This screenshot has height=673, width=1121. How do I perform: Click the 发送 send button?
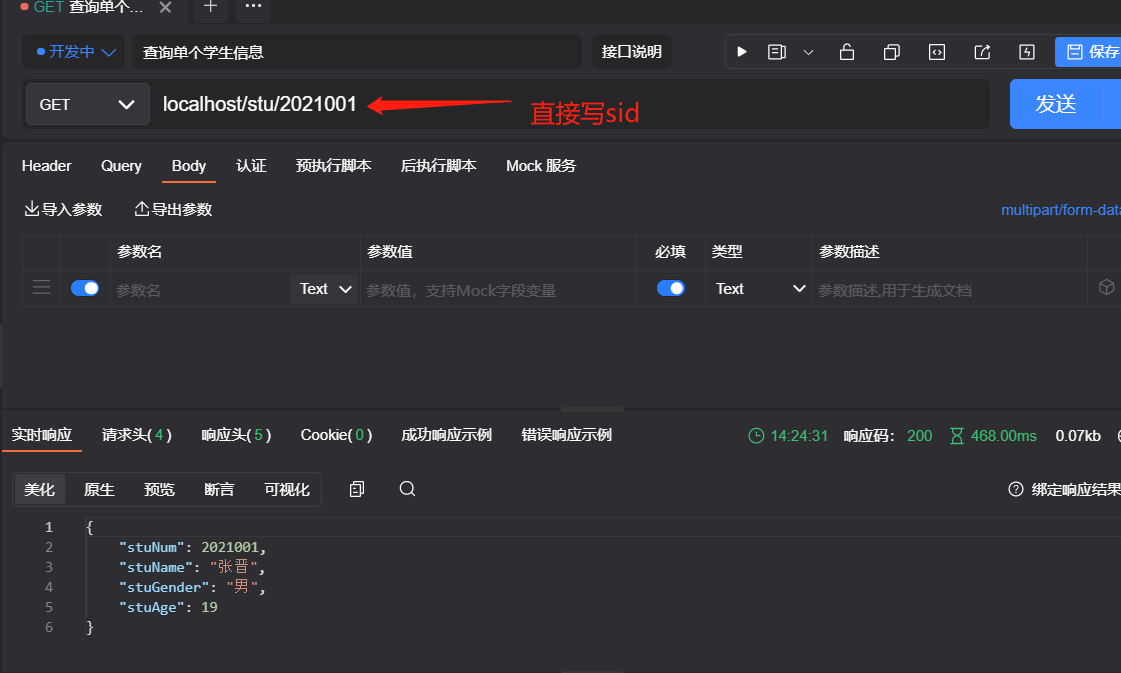click(x=1055, y=104)
